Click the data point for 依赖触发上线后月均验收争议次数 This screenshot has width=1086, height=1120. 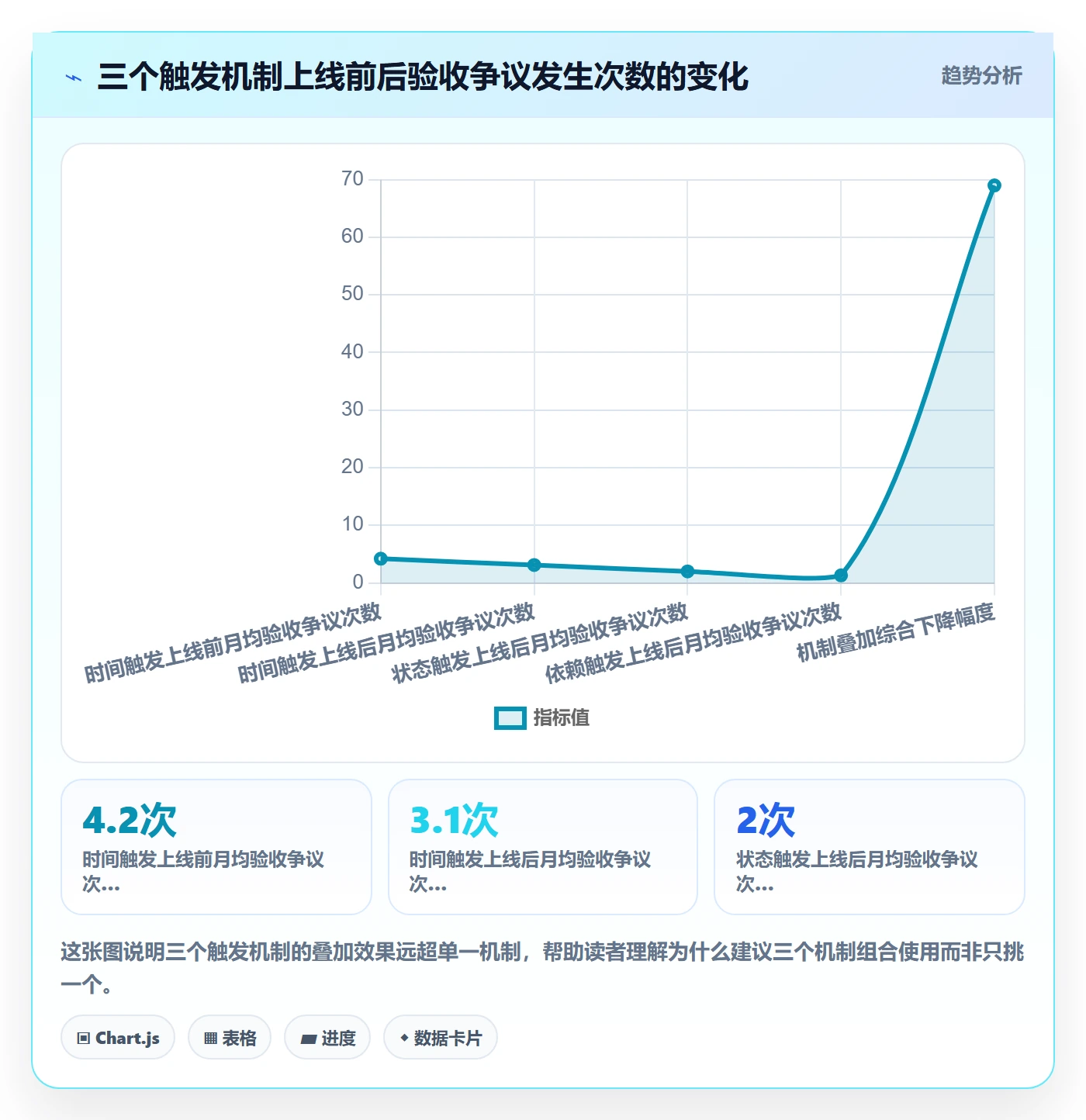tap(841, 576)
